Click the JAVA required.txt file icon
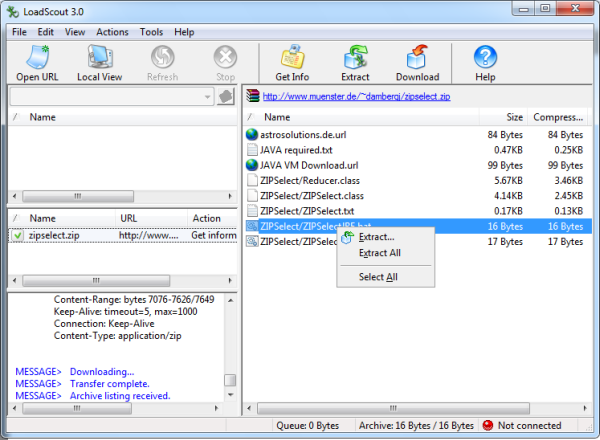The height and width of the screenshot is (440, 600). [x=252, y=150]
